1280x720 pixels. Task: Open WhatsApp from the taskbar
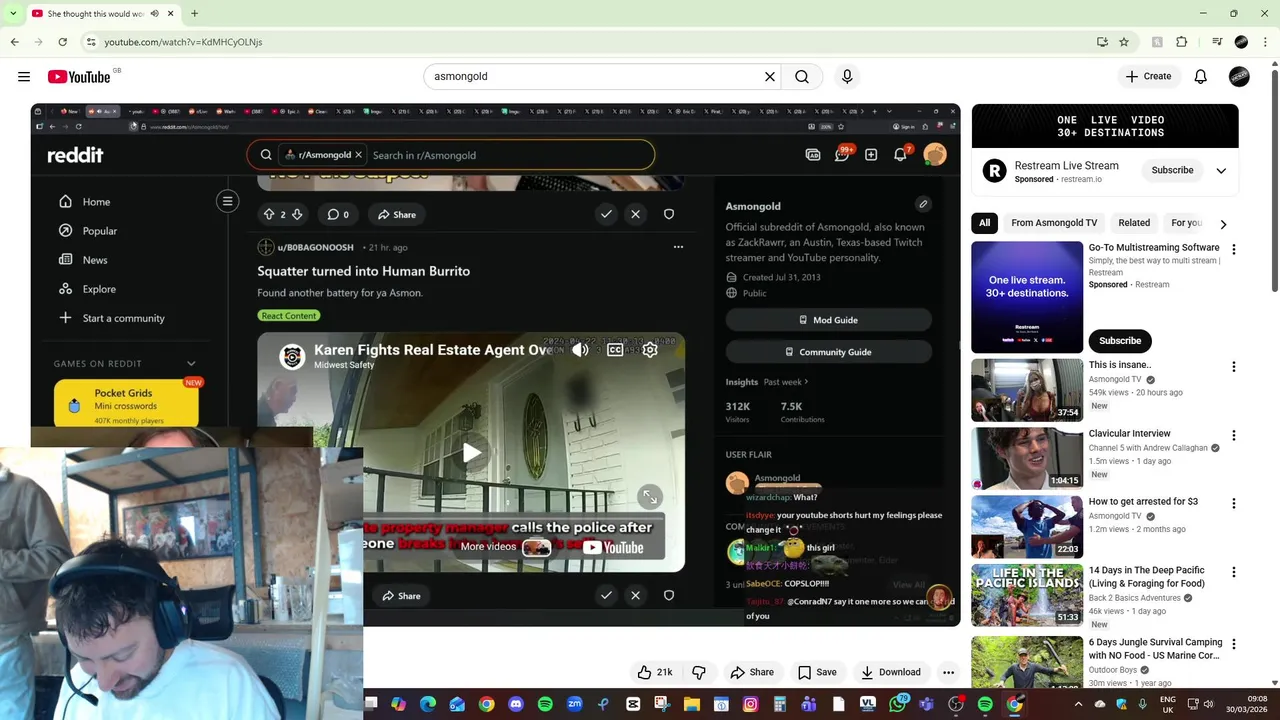pos(897,705)
